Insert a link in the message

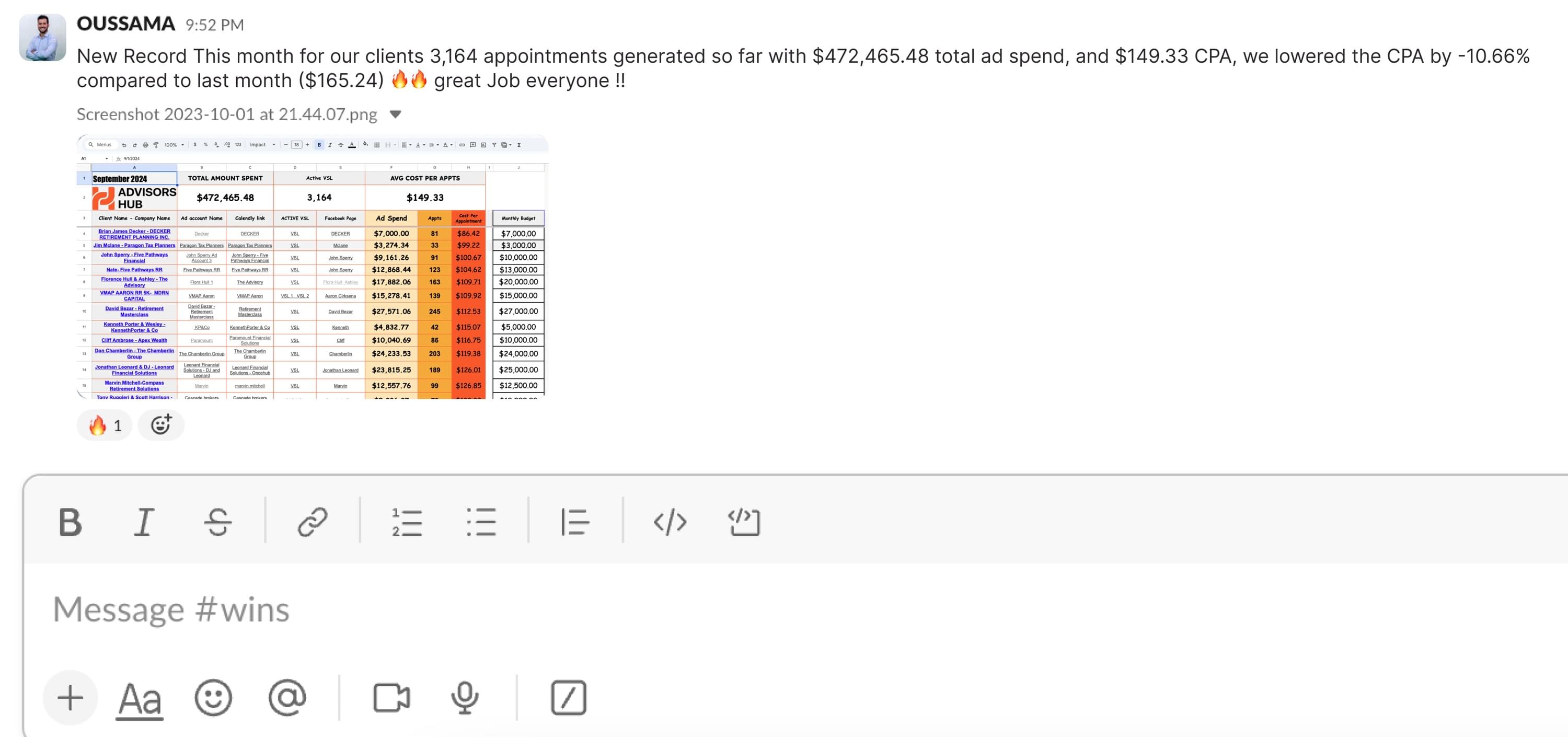[312, 522]
